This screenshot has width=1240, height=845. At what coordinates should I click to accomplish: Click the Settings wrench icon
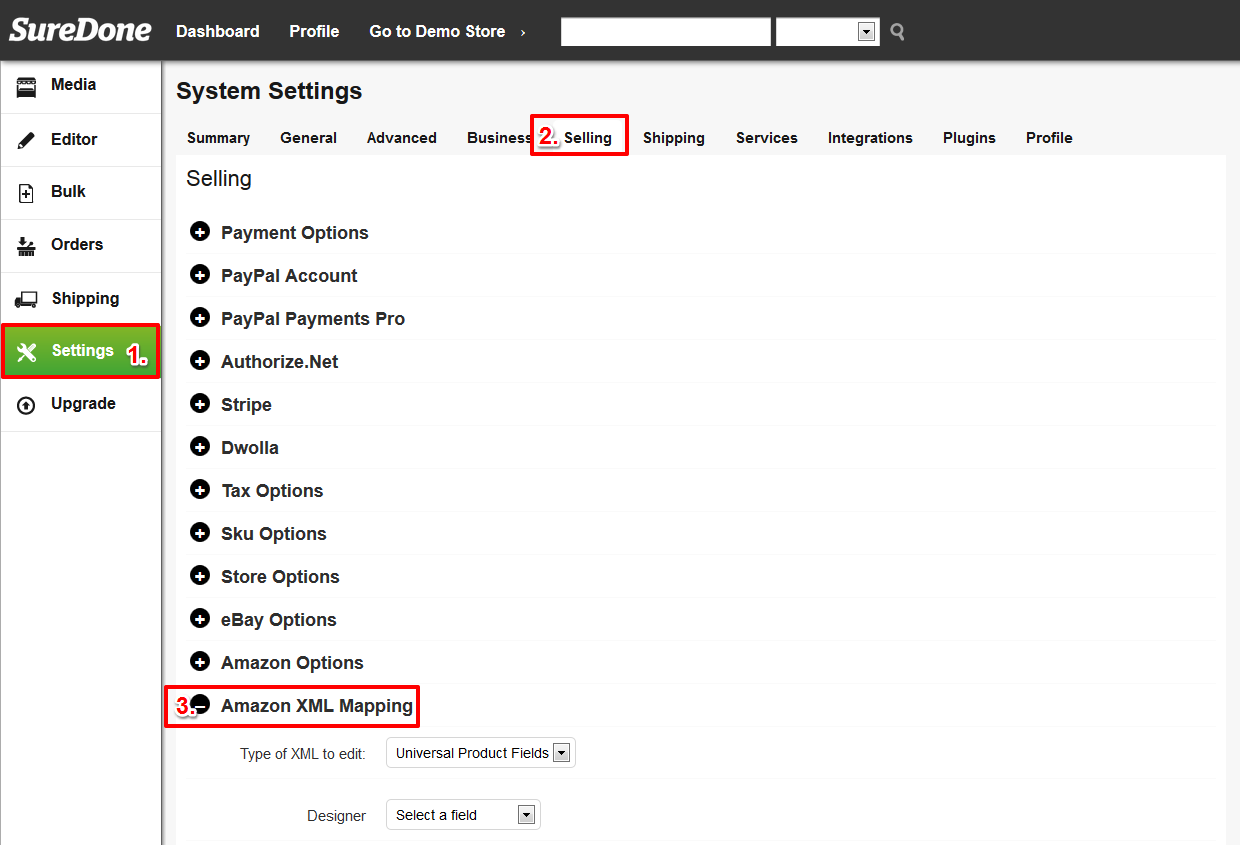coord(27,352)
